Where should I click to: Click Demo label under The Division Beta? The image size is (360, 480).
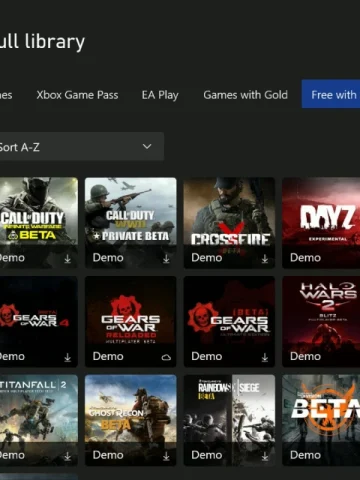(x=305, y=455)
